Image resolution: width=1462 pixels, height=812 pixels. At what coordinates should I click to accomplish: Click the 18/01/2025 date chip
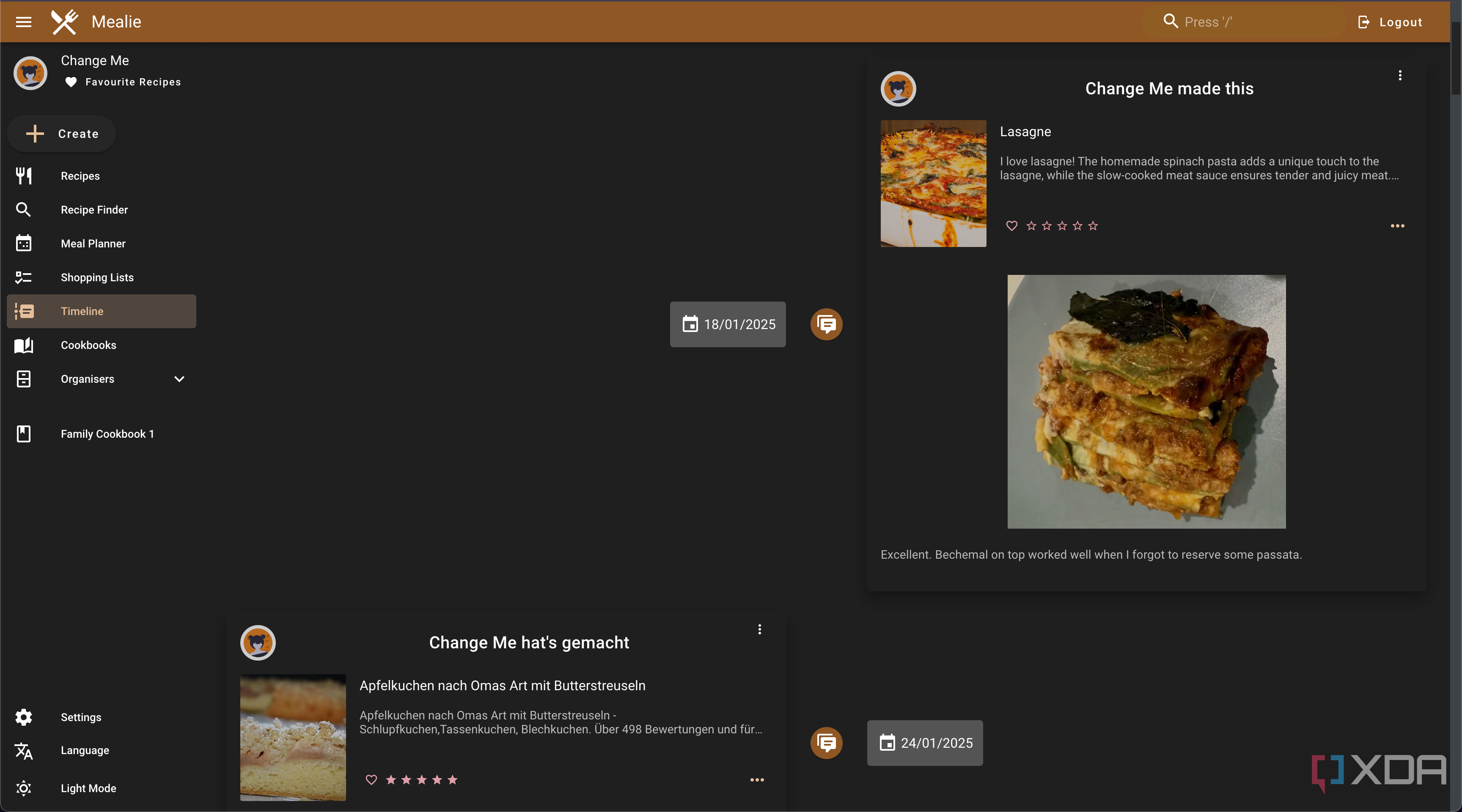point(728,324)
